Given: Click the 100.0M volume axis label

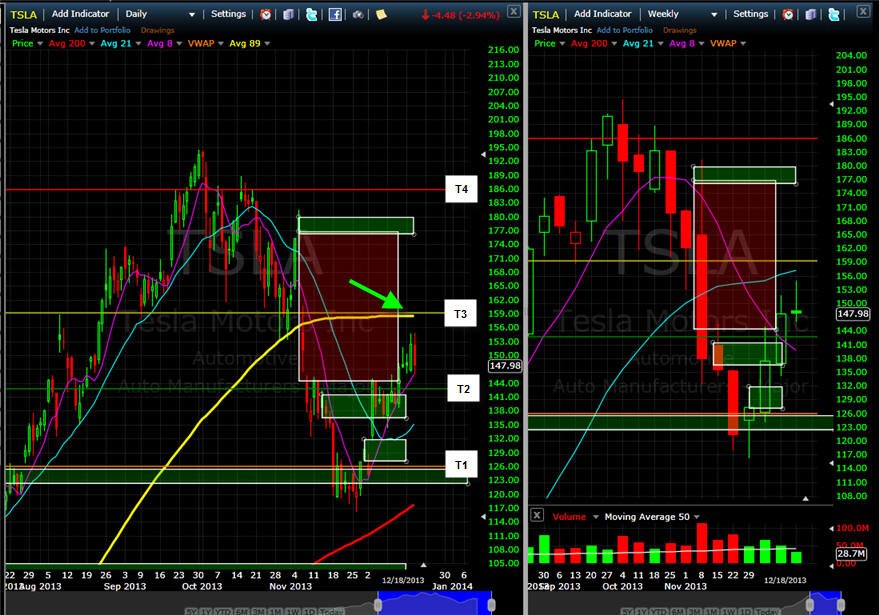Looking at the screenshot, I should point(852,528).
